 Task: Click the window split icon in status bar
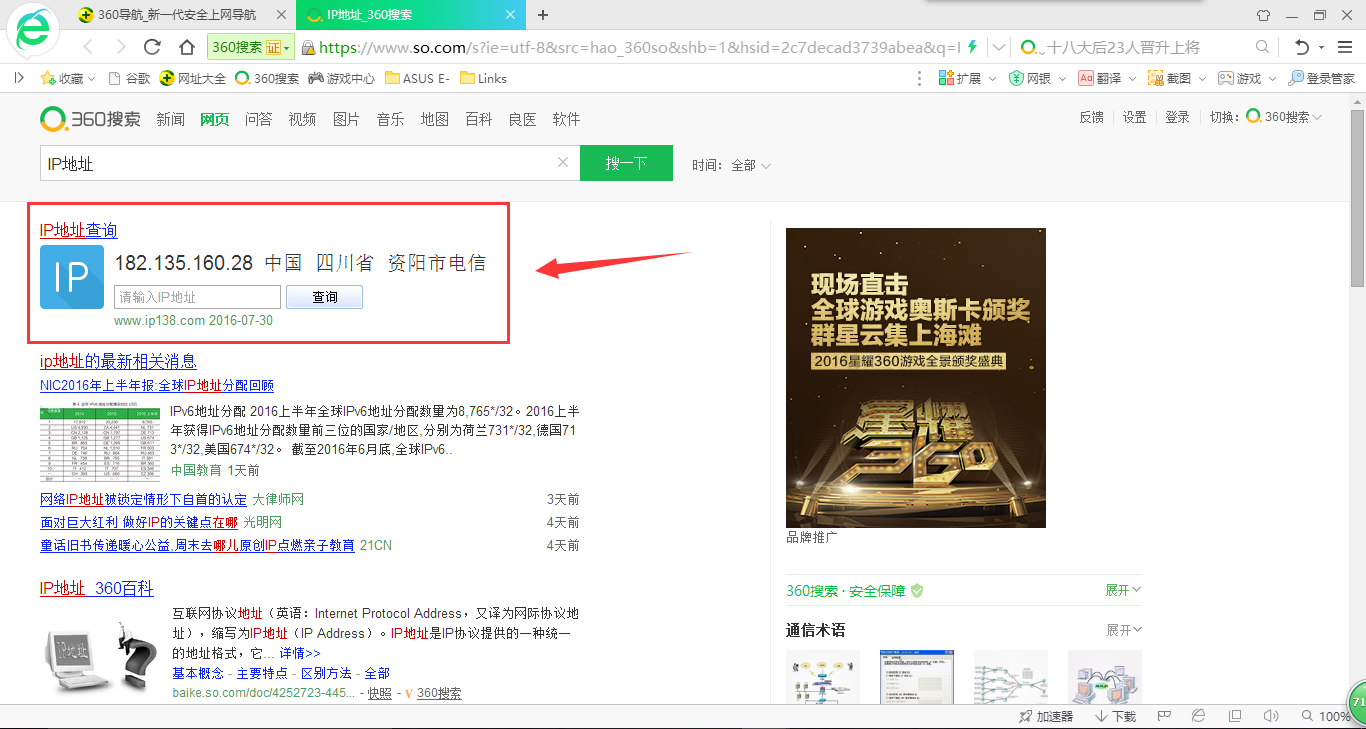[1235, 716]
